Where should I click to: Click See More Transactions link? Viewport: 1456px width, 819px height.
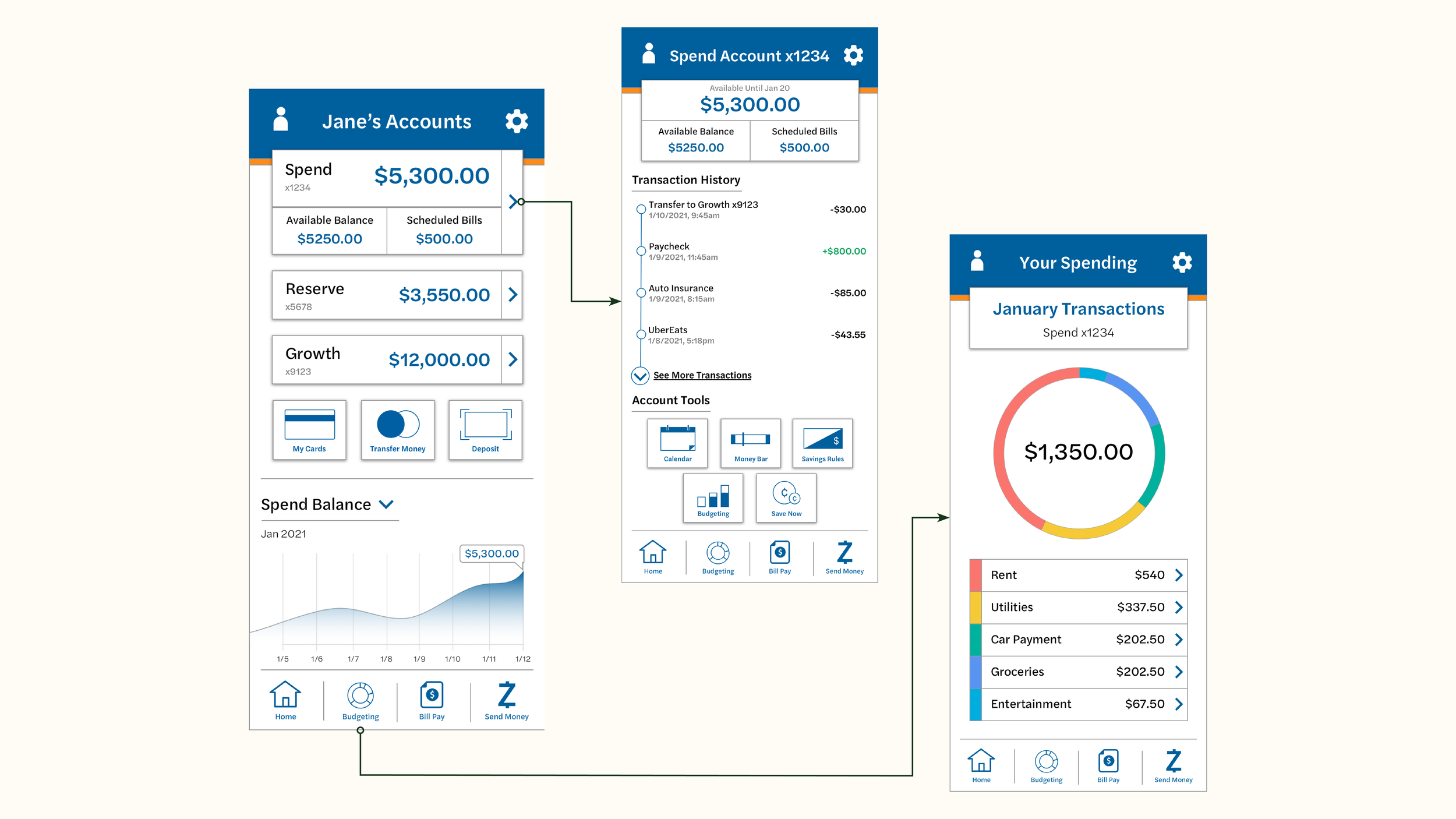pyautogui.click(x=702, y=375)
